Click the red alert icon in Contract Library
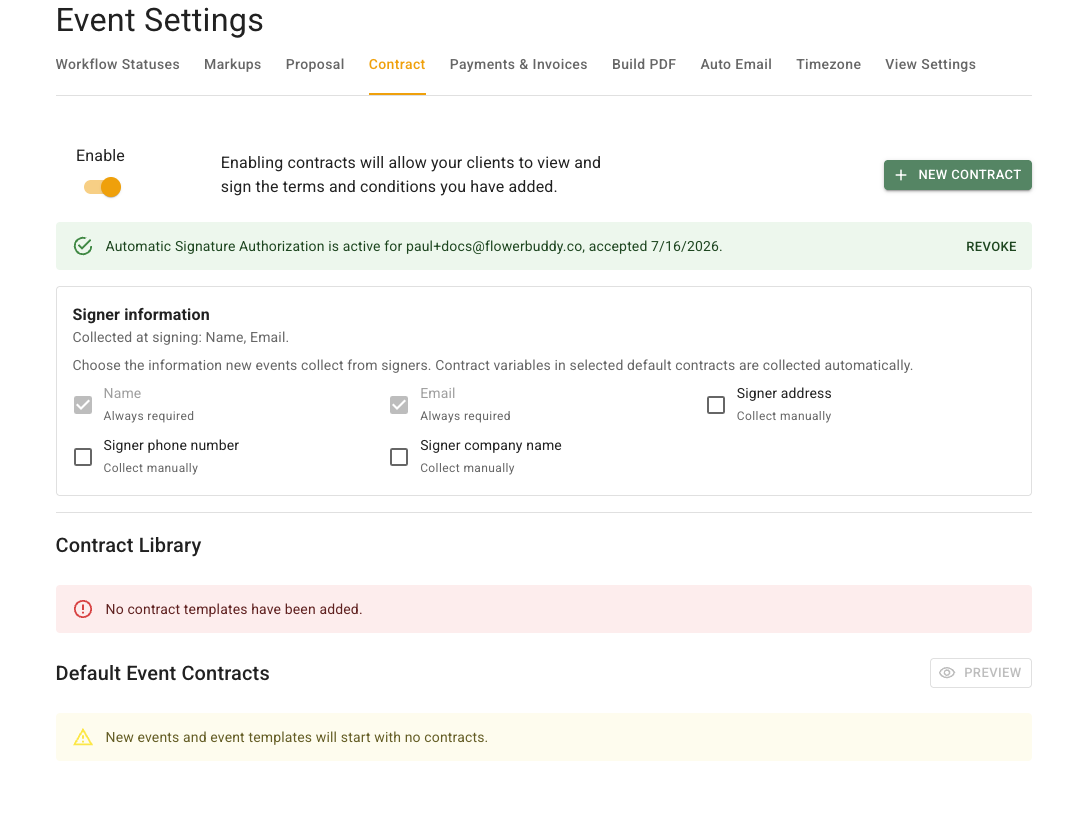The image size is (1088, 817). tap(83, 609)
